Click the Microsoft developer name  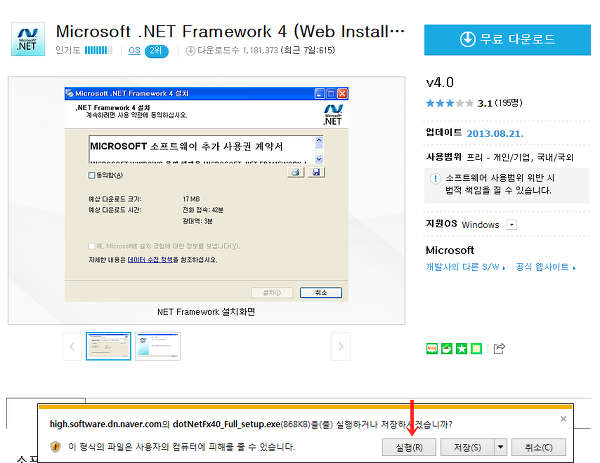450,250
